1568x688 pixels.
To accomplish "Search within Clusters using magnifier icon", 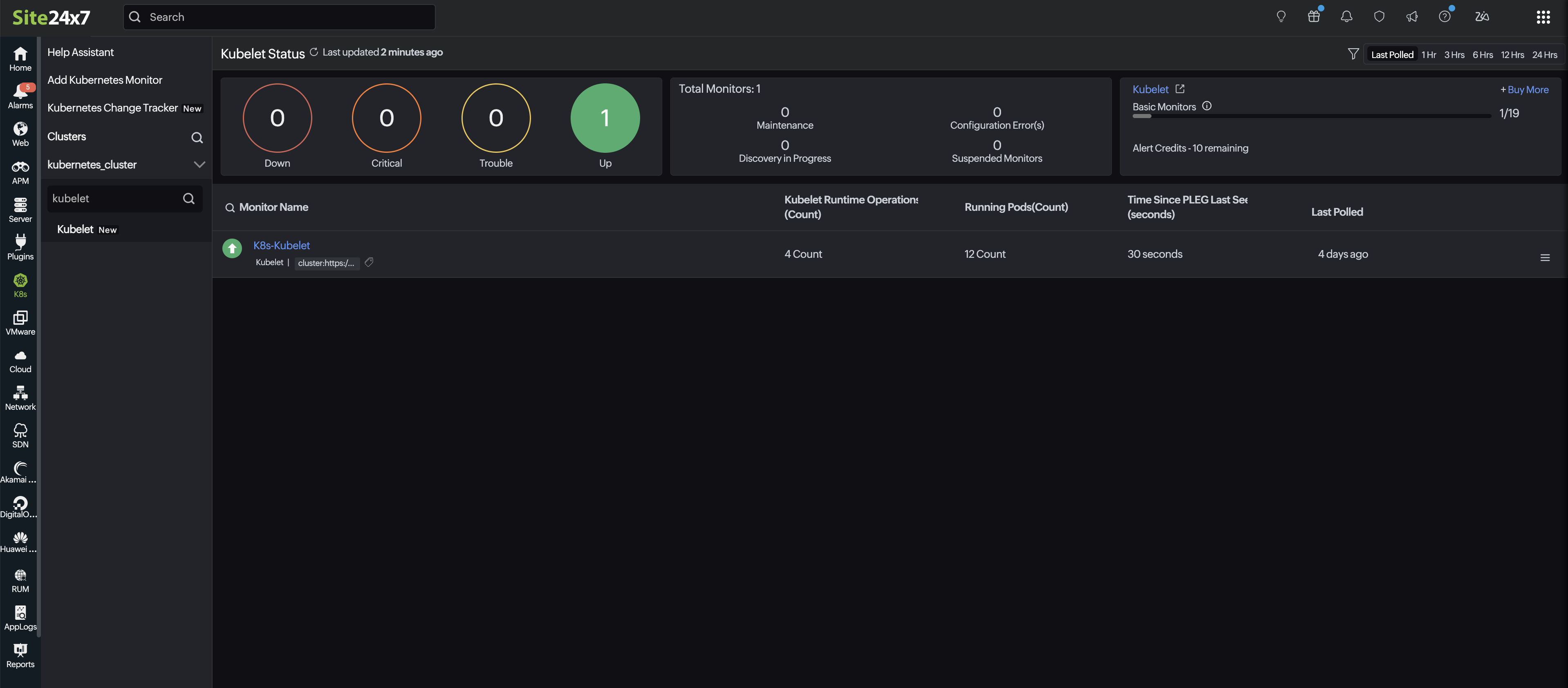I will click(x=197, y=138).
